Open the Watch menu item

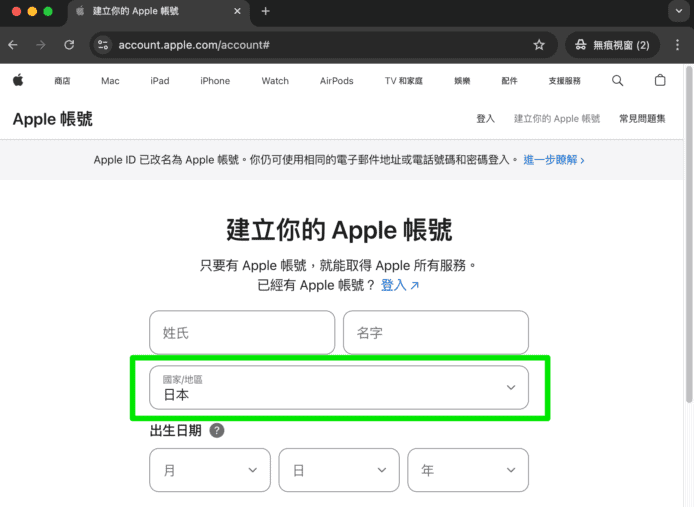275,81
